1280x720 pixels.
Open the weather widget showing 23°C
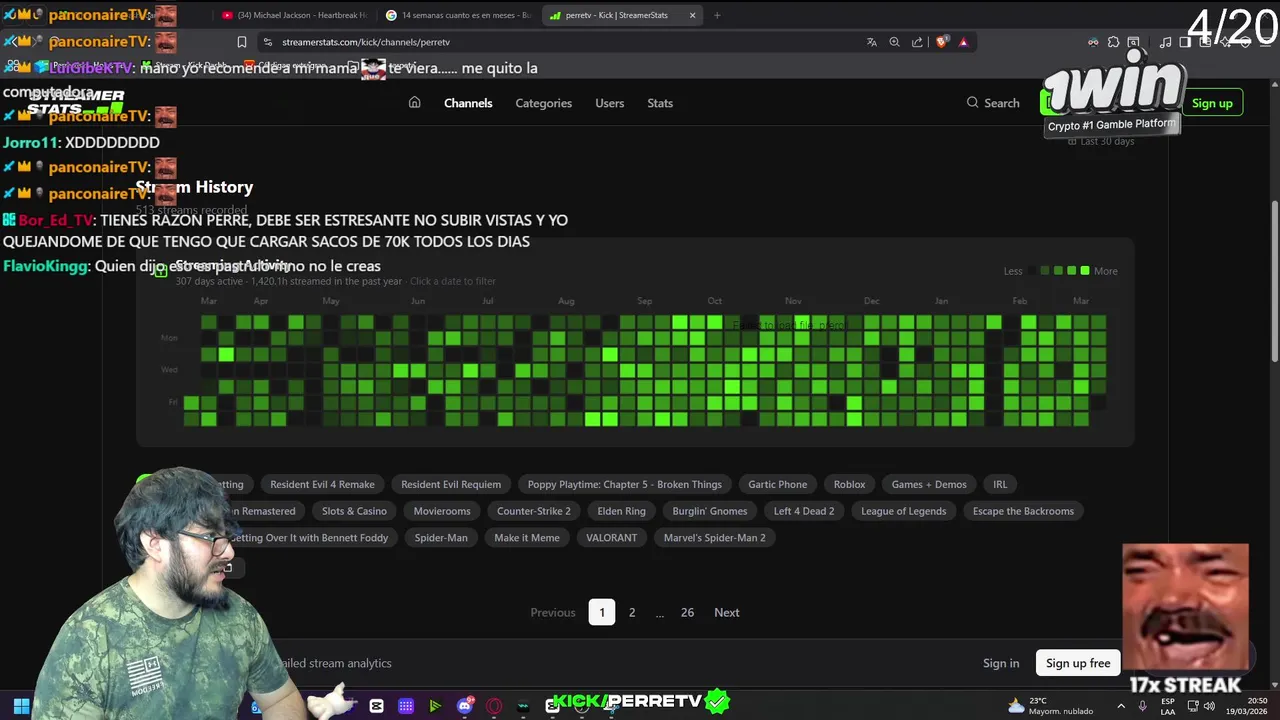[1050, 706]
